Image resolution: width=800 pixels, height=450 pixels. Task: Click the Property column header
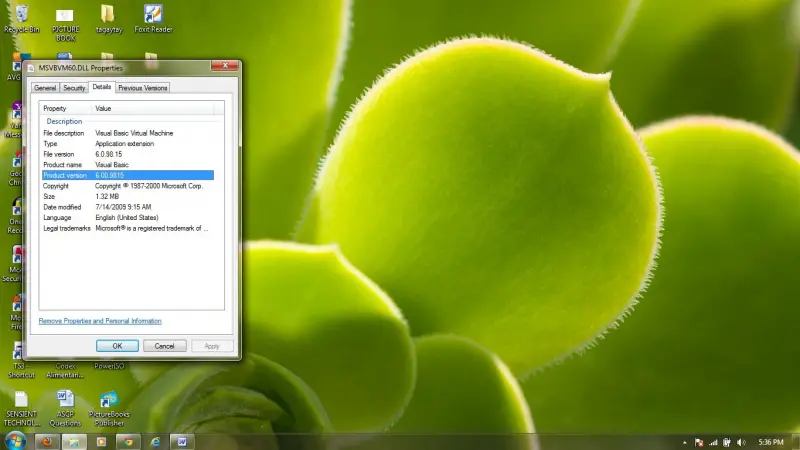pos(66,108)
